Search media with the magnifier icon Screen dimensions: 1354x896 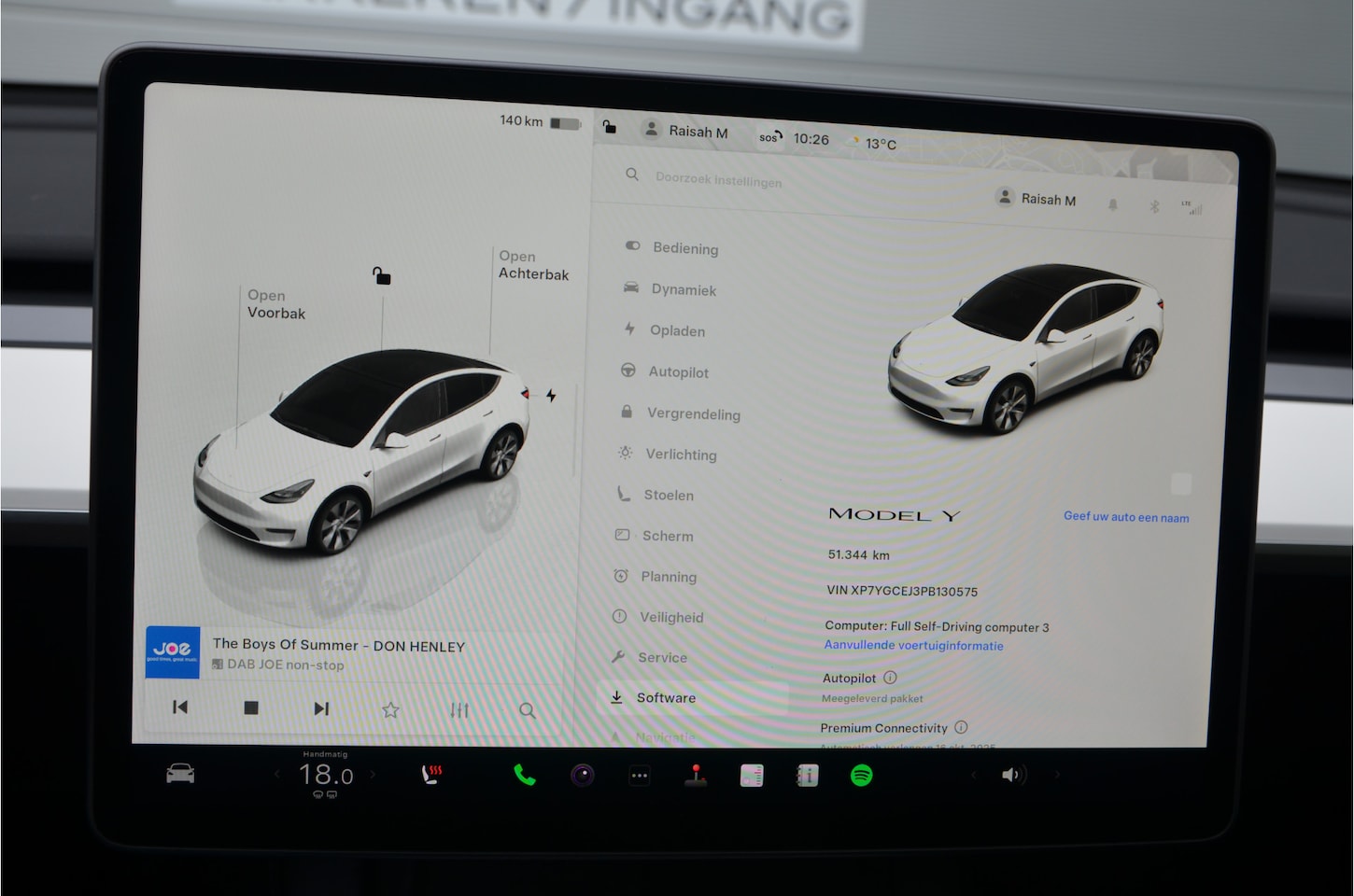tap(527, 710)
